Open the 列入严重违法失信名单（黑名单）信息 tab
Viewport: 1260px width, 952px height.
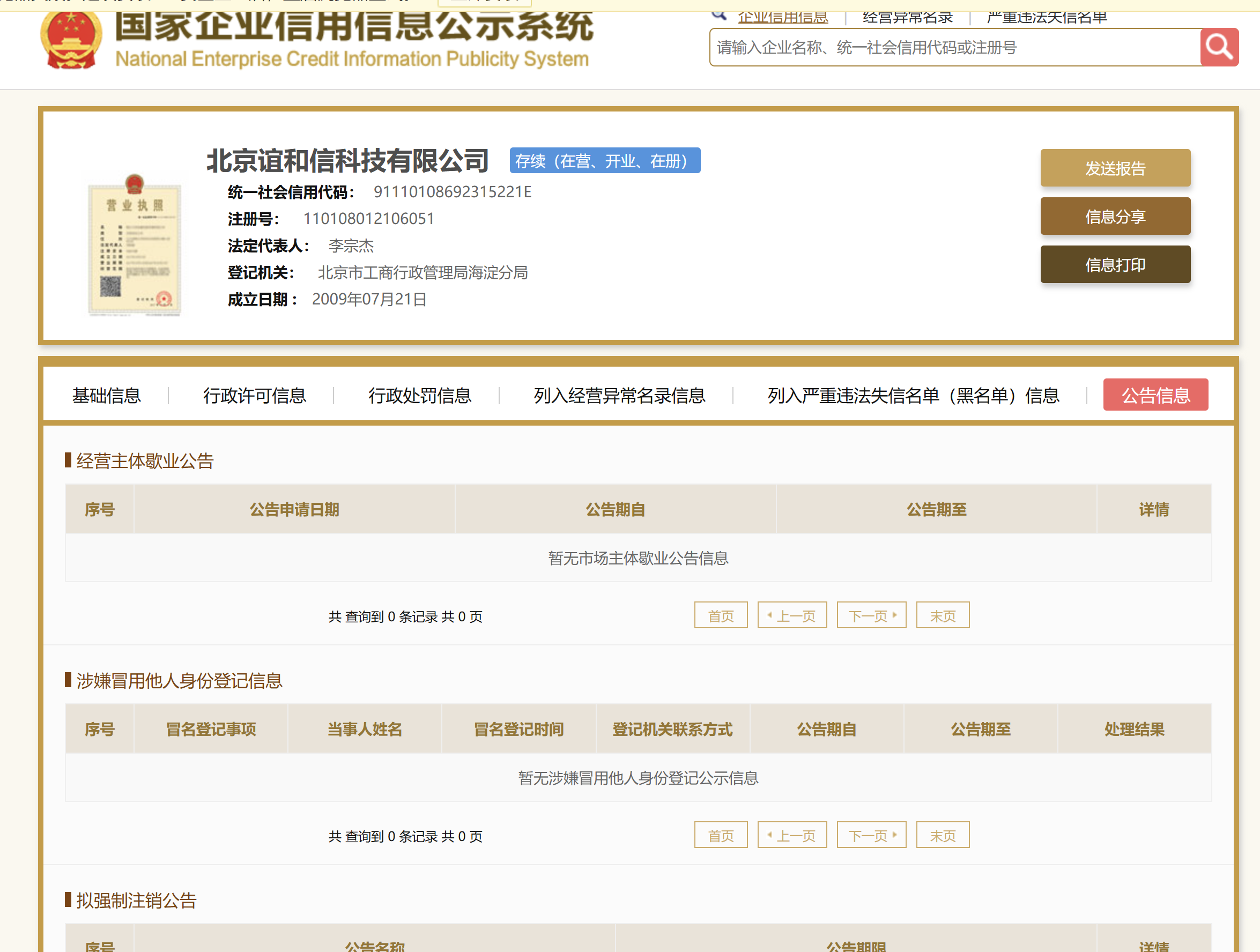(913, 395)
